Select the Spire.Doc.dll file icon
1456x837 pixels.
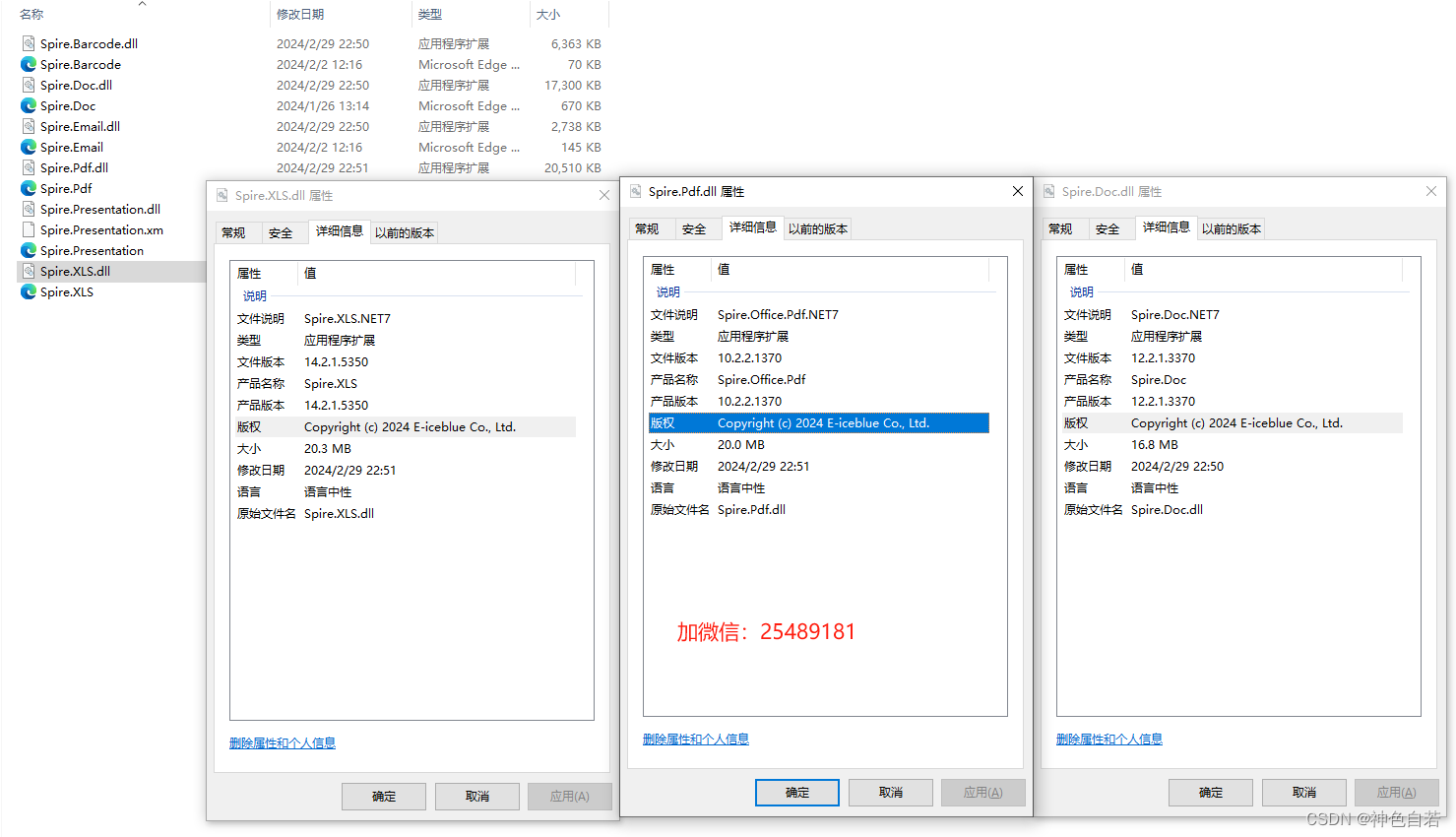tap(29, 85)
